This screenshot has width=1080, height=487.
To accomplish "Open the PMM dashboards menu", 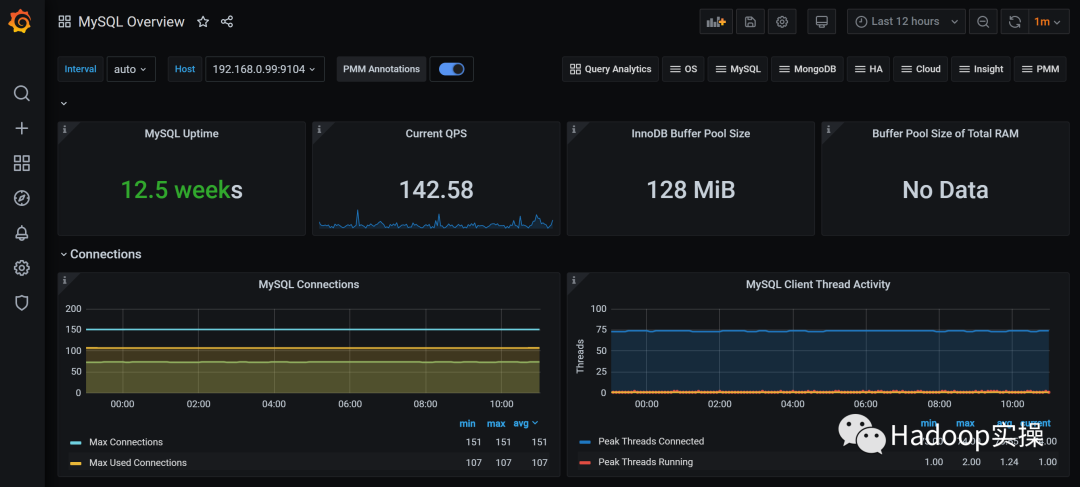I will point(1040,69).
